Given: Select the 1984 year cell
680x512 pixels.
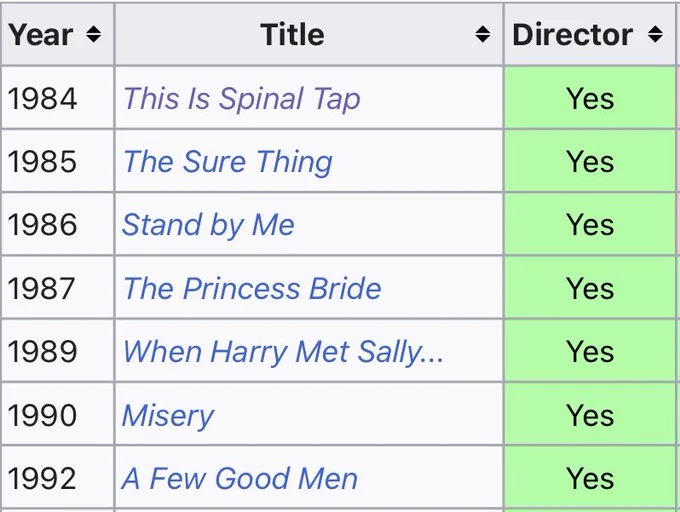Looking at the screenshot, I should [58, 98].
